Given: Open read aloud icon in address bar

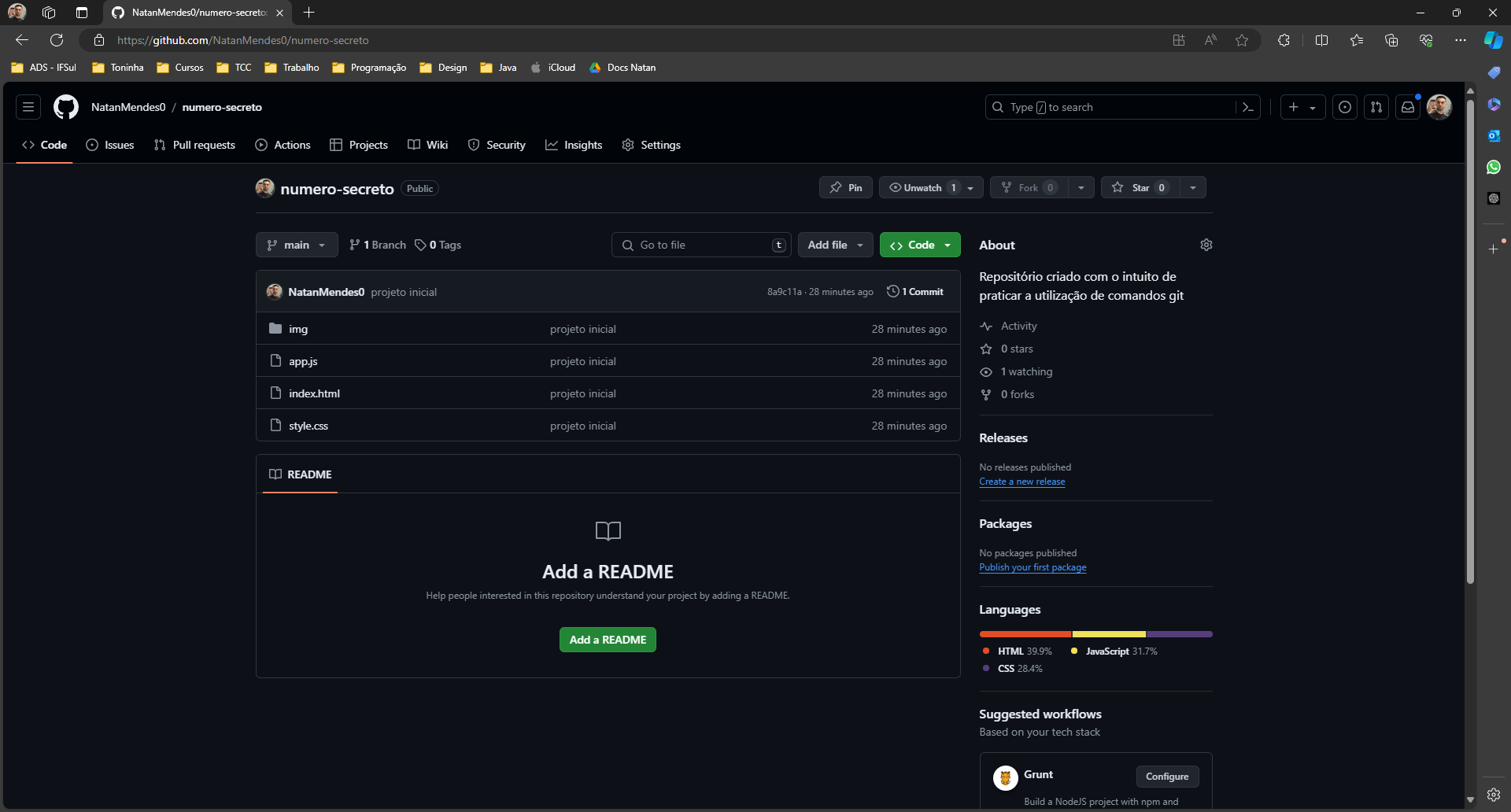Looking at the screenshot, I should (1210, 40).
